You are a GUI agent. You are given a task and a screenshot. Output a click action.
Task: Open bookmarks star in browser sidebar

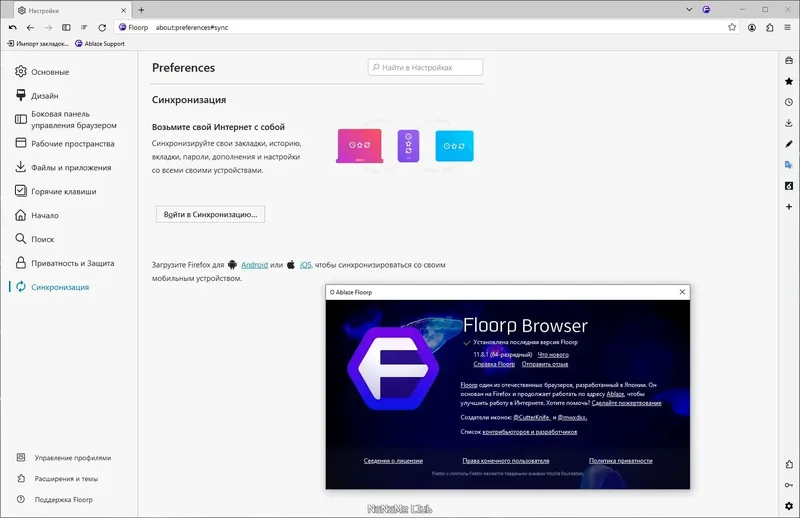[789, 81]
